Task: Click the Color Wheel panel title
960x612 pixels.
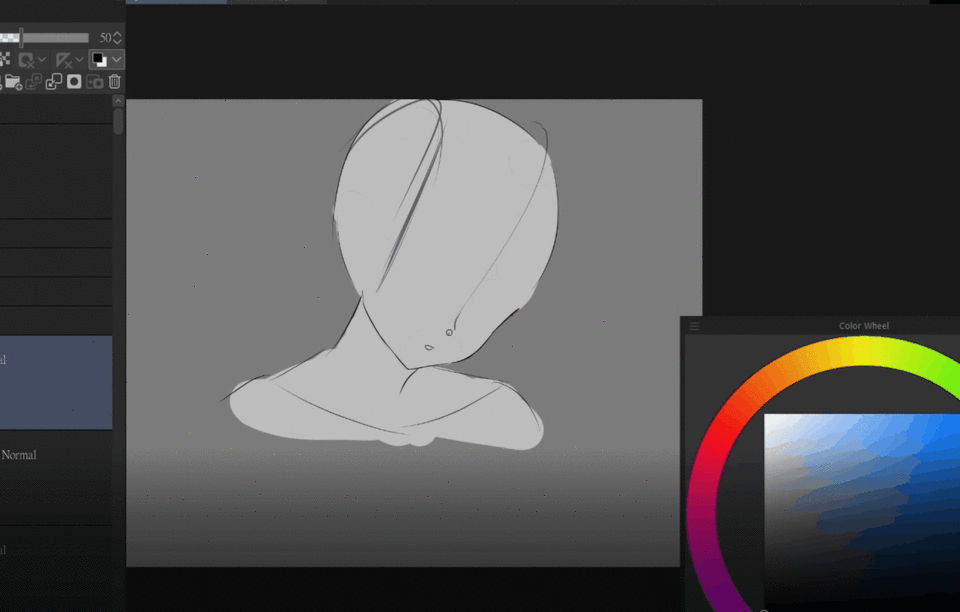Action: click(864, 326)
